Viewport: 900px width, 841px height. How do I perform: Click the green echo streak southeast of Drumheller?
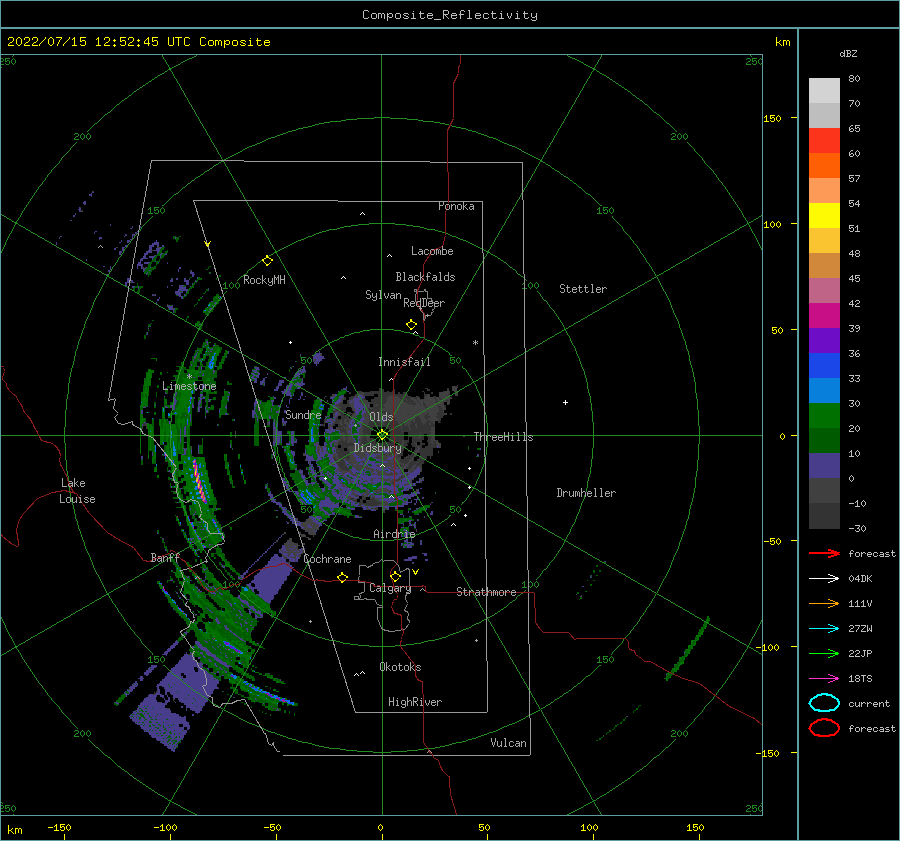(688, 649)
